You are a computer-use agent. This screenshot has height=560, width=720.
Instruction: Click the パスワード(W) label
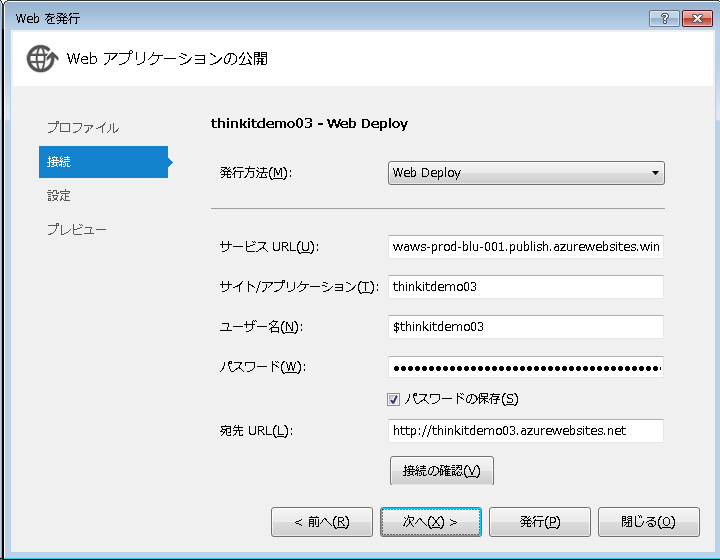[263, 367]
